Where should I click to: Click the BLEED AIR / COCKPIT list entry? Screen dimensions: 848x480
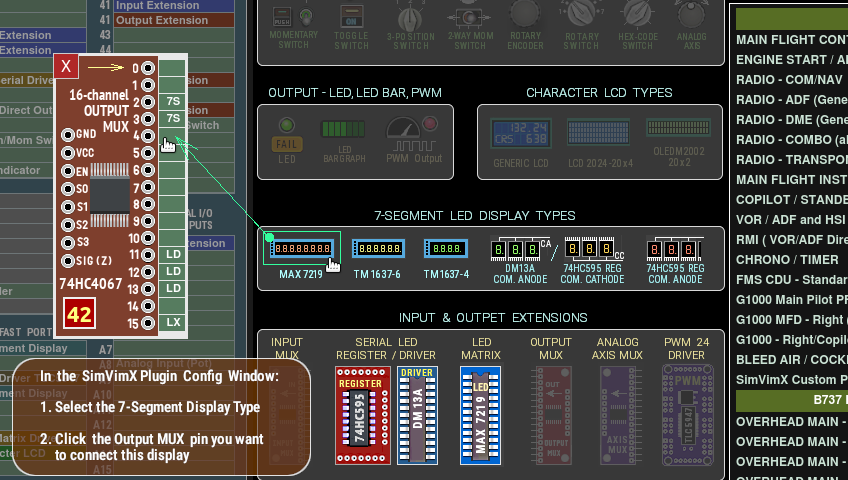click(789, 359)
